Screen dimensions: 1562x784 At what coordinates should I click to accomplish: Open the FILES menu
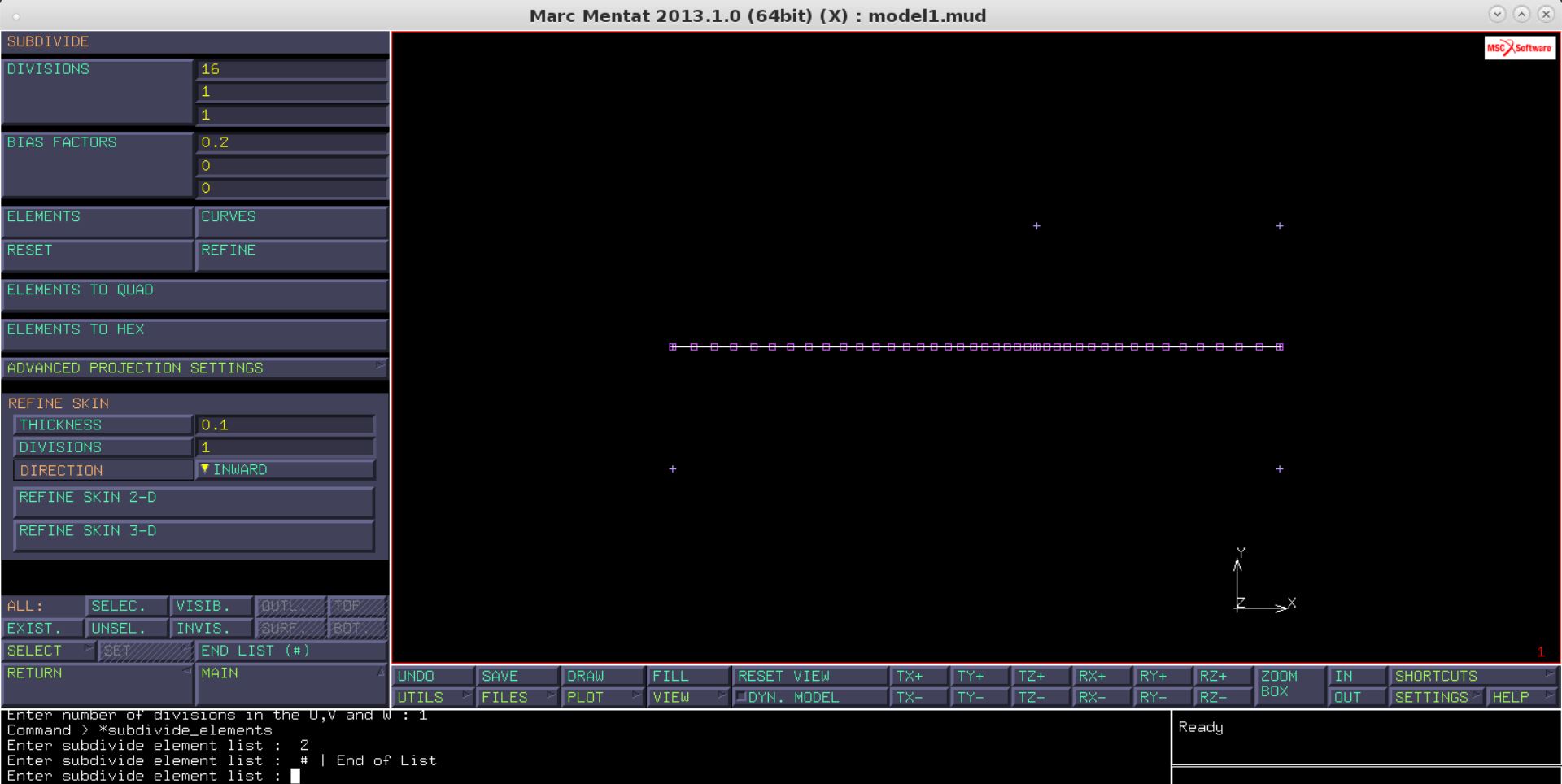click(x=518, y=697)
